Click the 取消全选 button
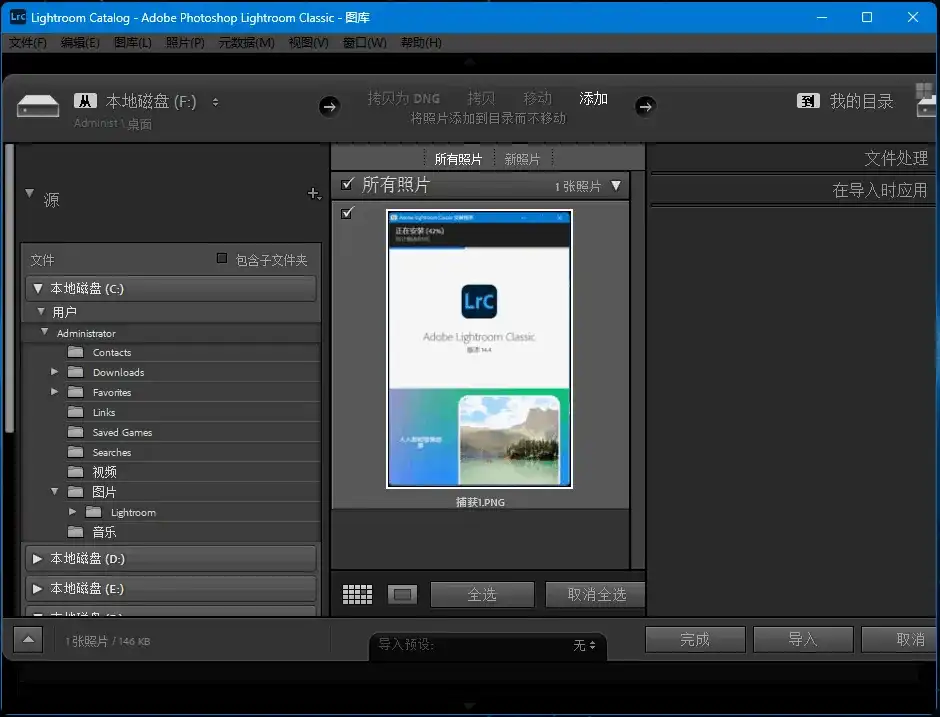Screen dimensions: 940x717 click(x=596, y=594)
